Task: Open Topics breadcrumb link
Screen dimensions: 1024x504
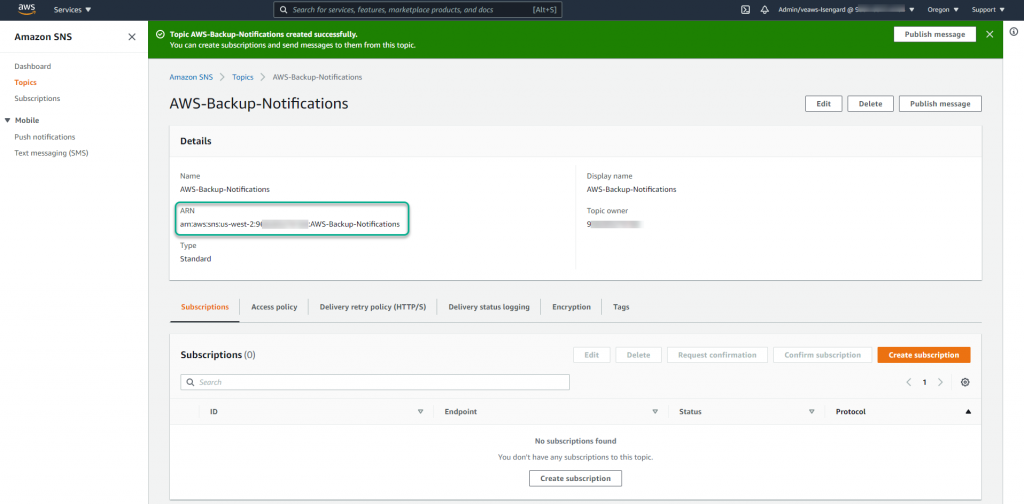Action: (x=242, y=77)
